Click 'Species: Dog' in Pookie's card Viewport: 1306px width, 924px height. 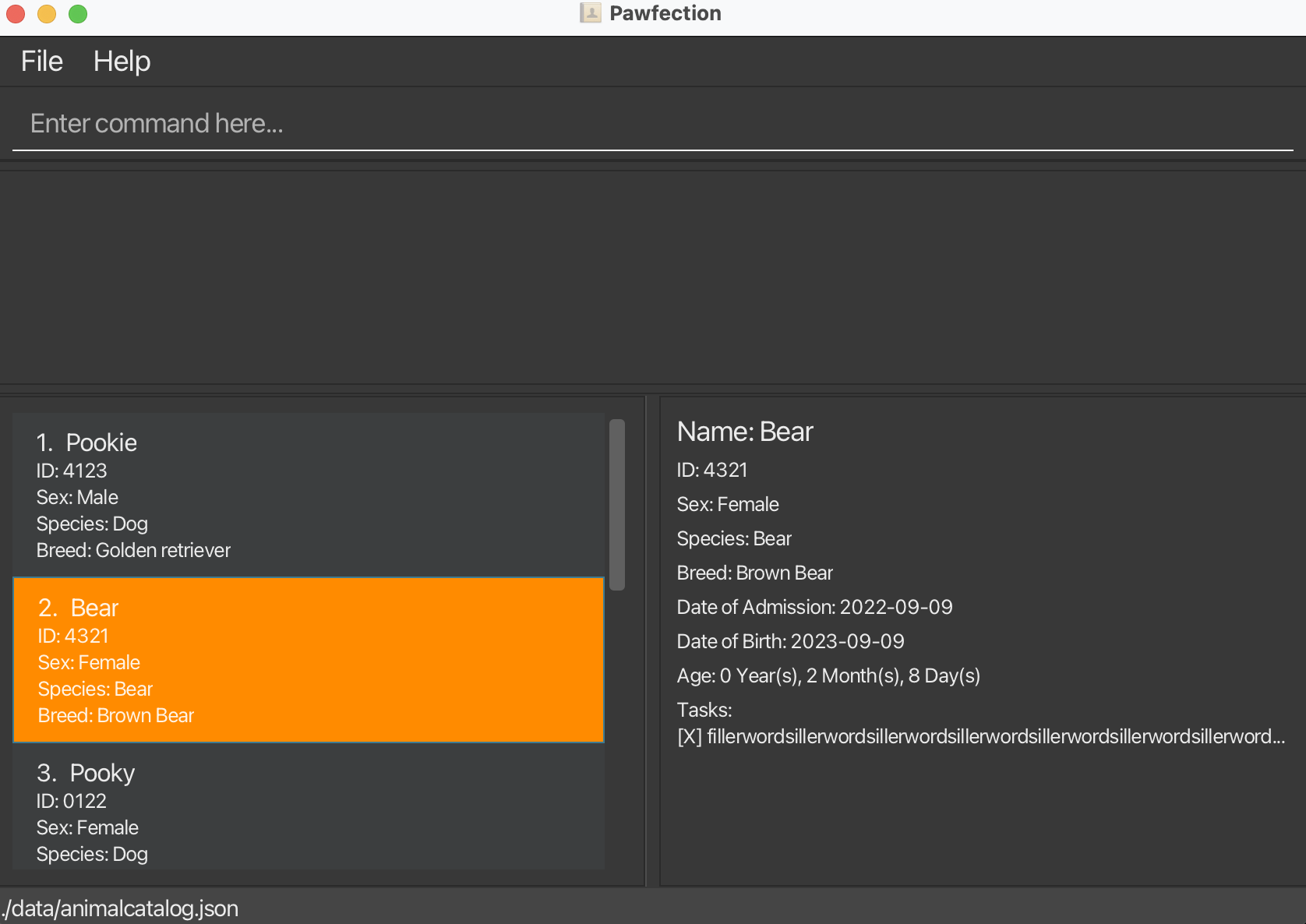tap(92, 524)
